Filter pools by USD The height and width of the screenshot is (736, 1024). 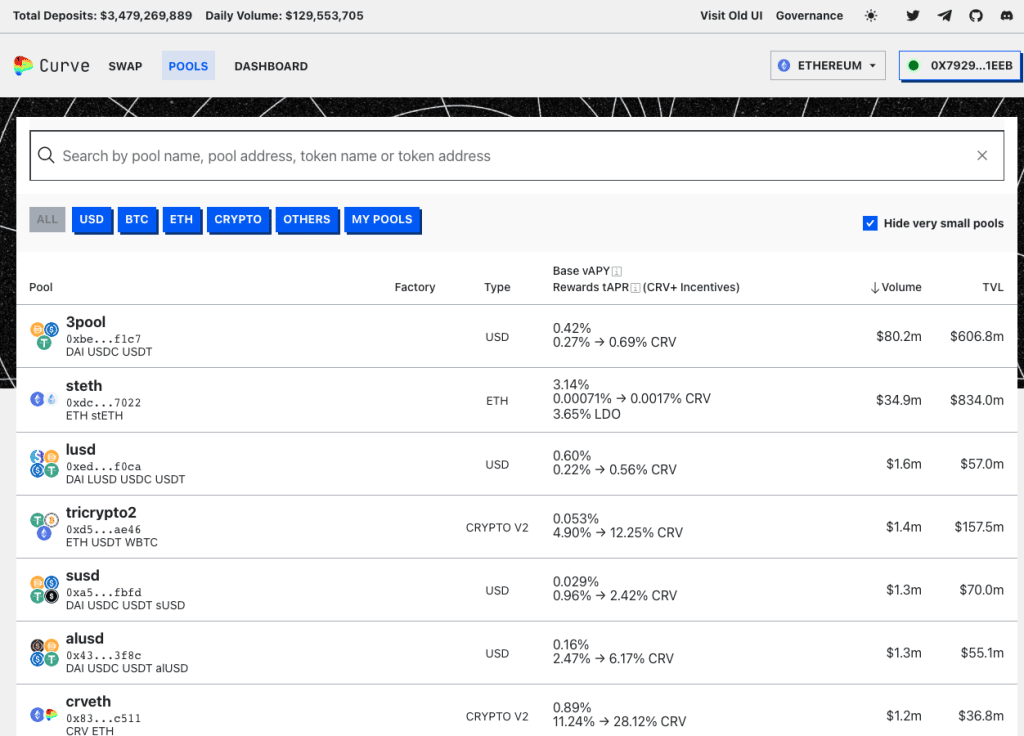pos(91,219)
